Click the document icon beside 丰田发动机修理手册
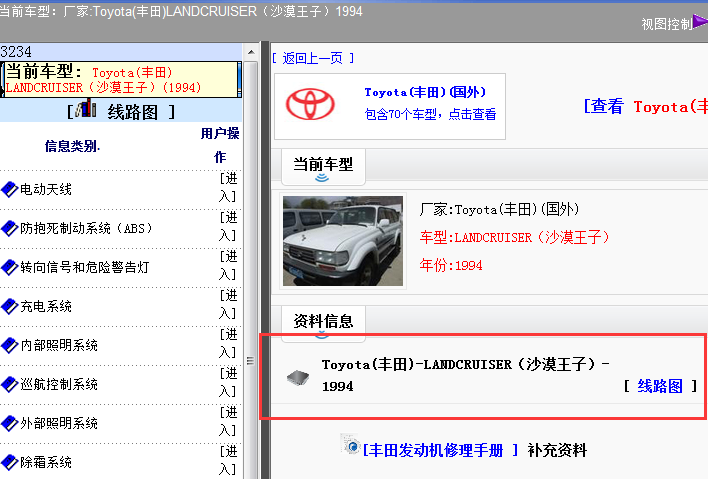The image size is (708, 479). tap(350, 444)
